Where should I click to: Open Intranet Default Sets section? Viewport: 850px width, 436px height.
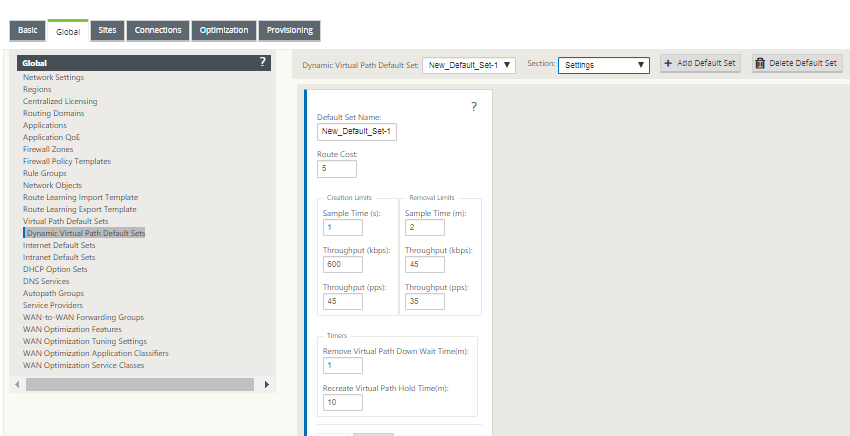coord(59,257)
